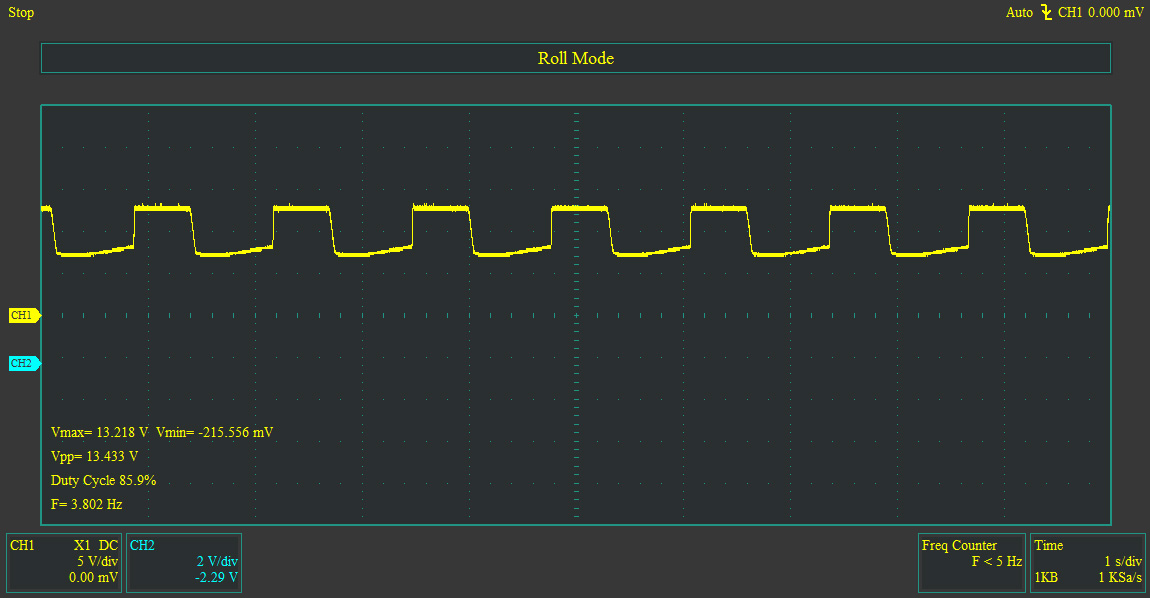The height and width of the screenshot is (598, 1150).
Task: Open the Time base panel
Action: [1088, 563]
